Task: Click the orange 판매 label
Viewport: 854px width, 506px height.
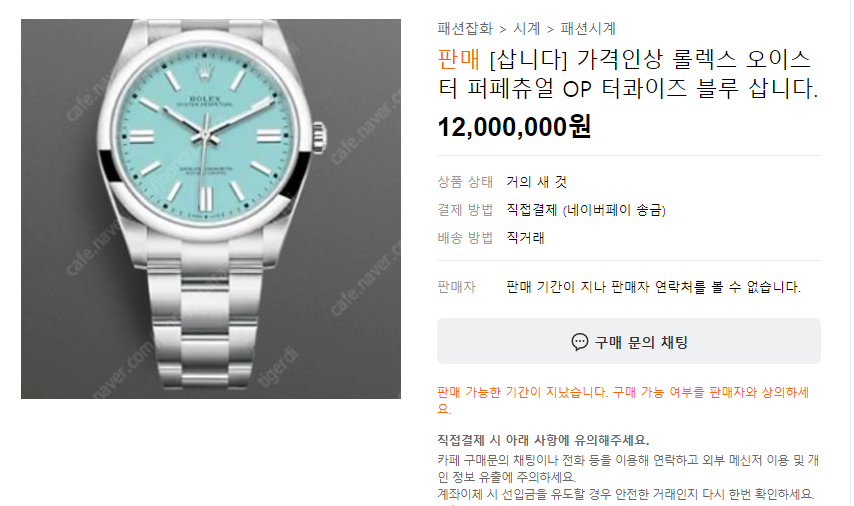Action: [459, 59]
